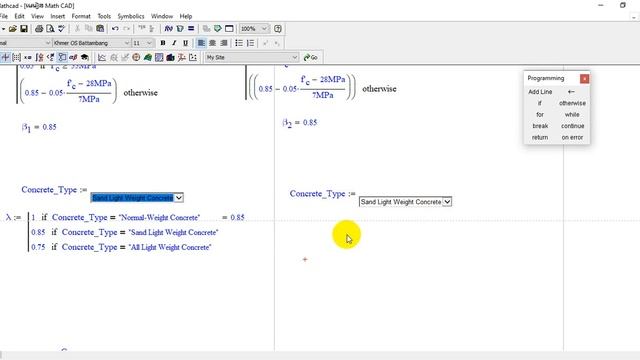The height and width of the screenshot is (360, 640).
Task: Open the Help menu
Action: [186, 16]
